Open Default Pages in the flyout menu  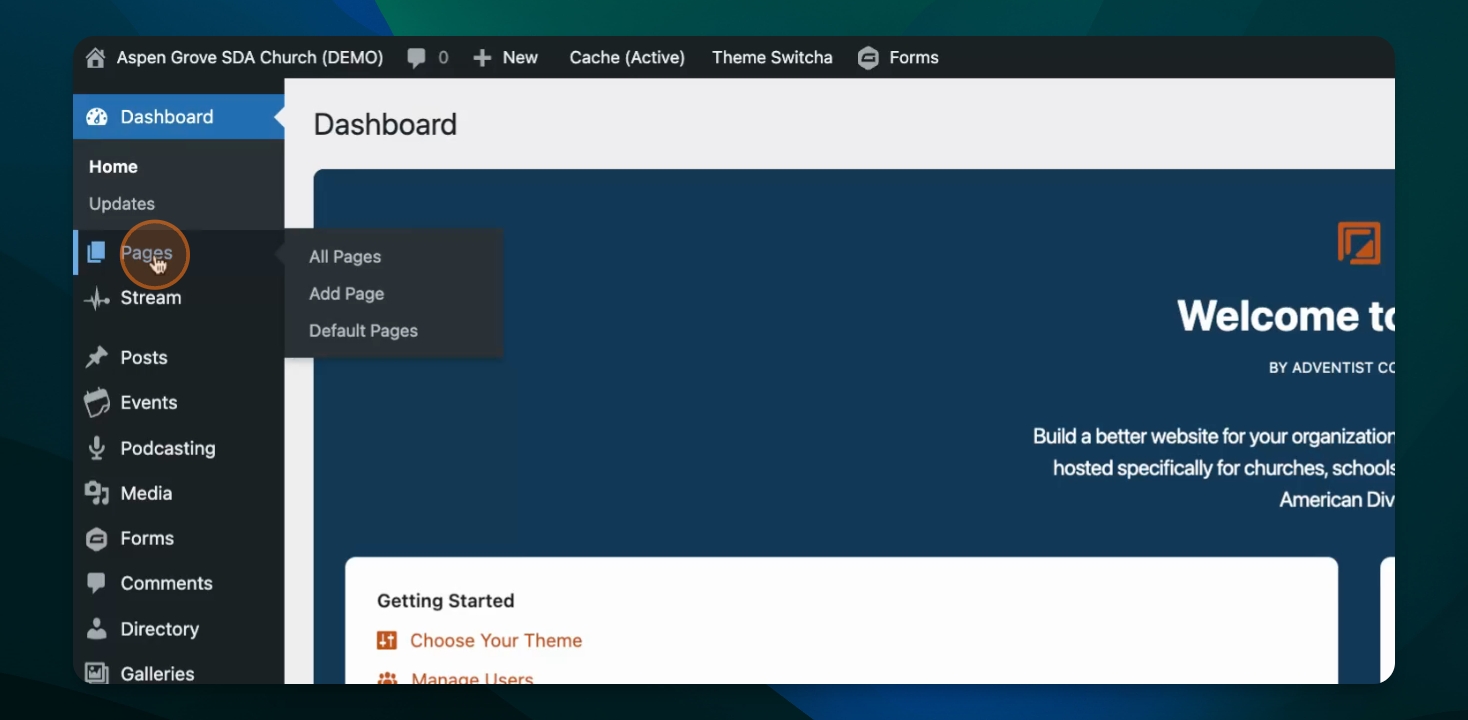[363, 331]
